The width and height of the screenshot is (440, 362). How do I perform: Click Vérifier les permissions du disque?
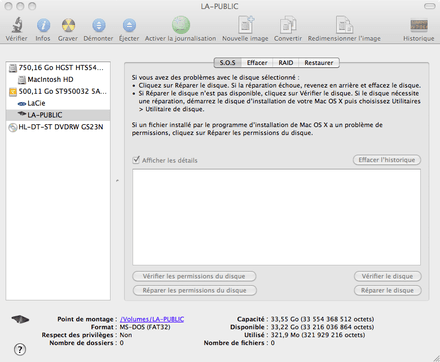tap(194, 276)
